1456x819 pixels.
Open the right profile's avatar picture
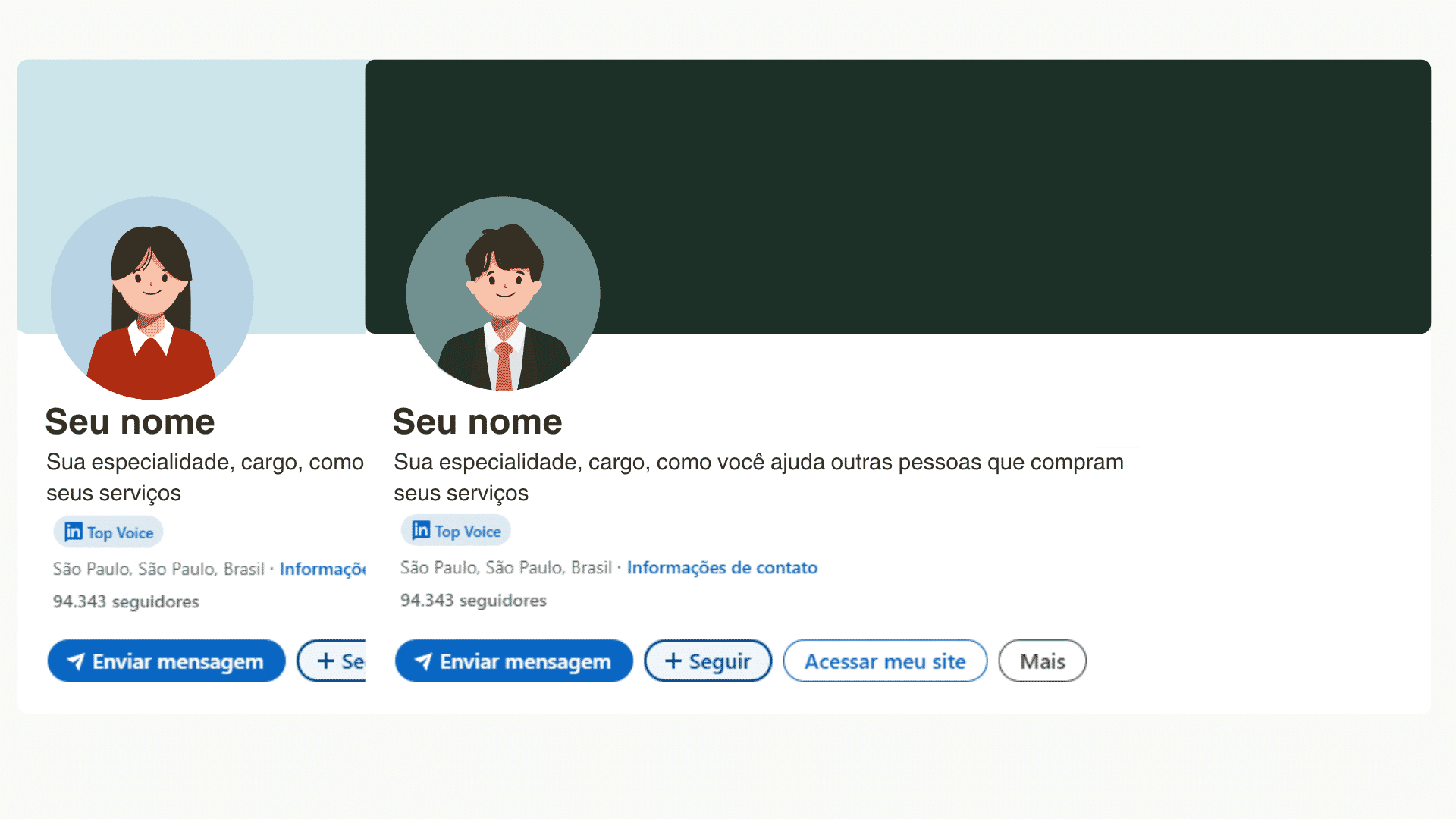[503, 294]
